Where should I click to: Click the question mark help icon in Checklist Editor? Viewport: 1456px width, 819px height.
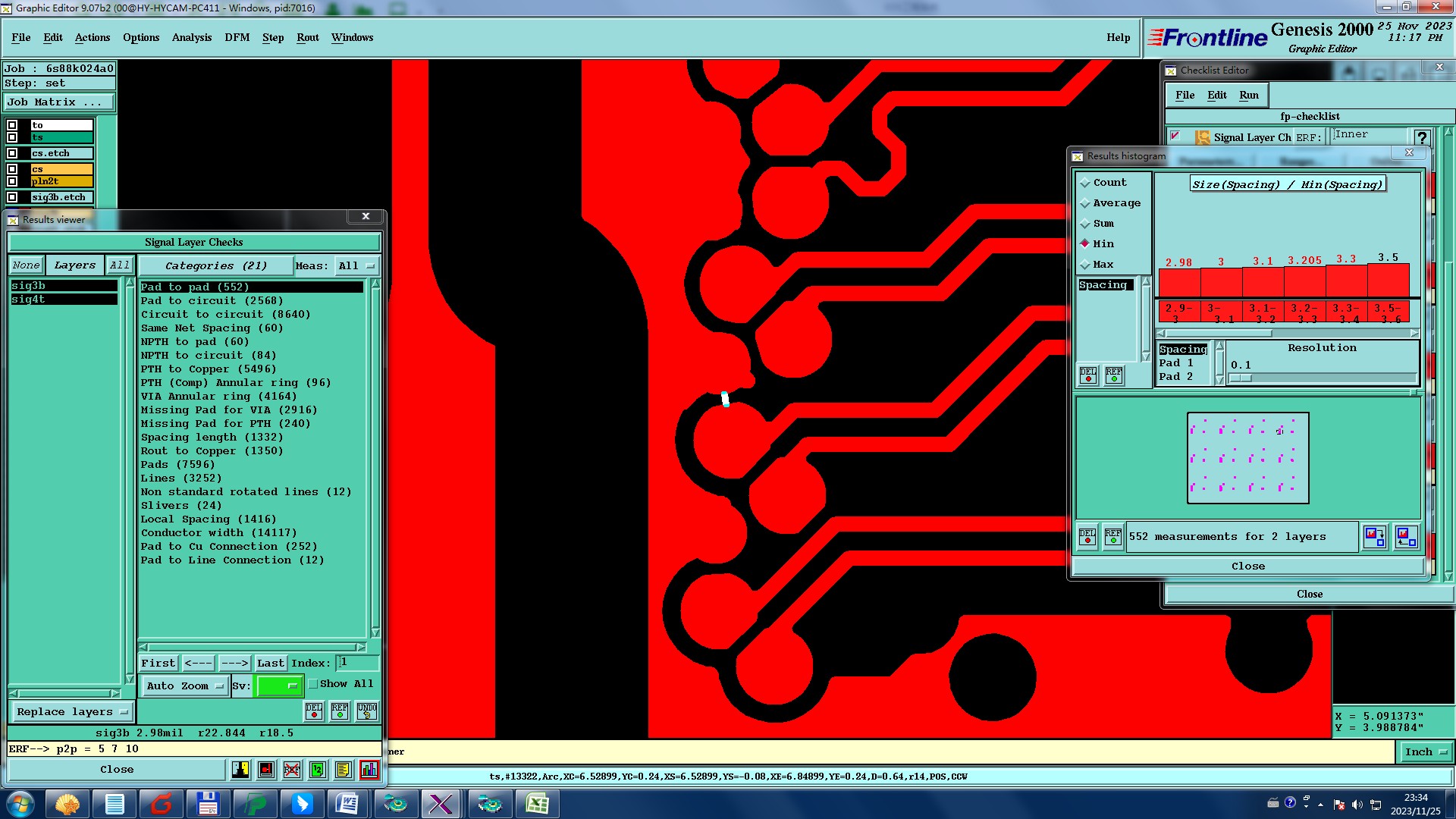click(1422, 137)
